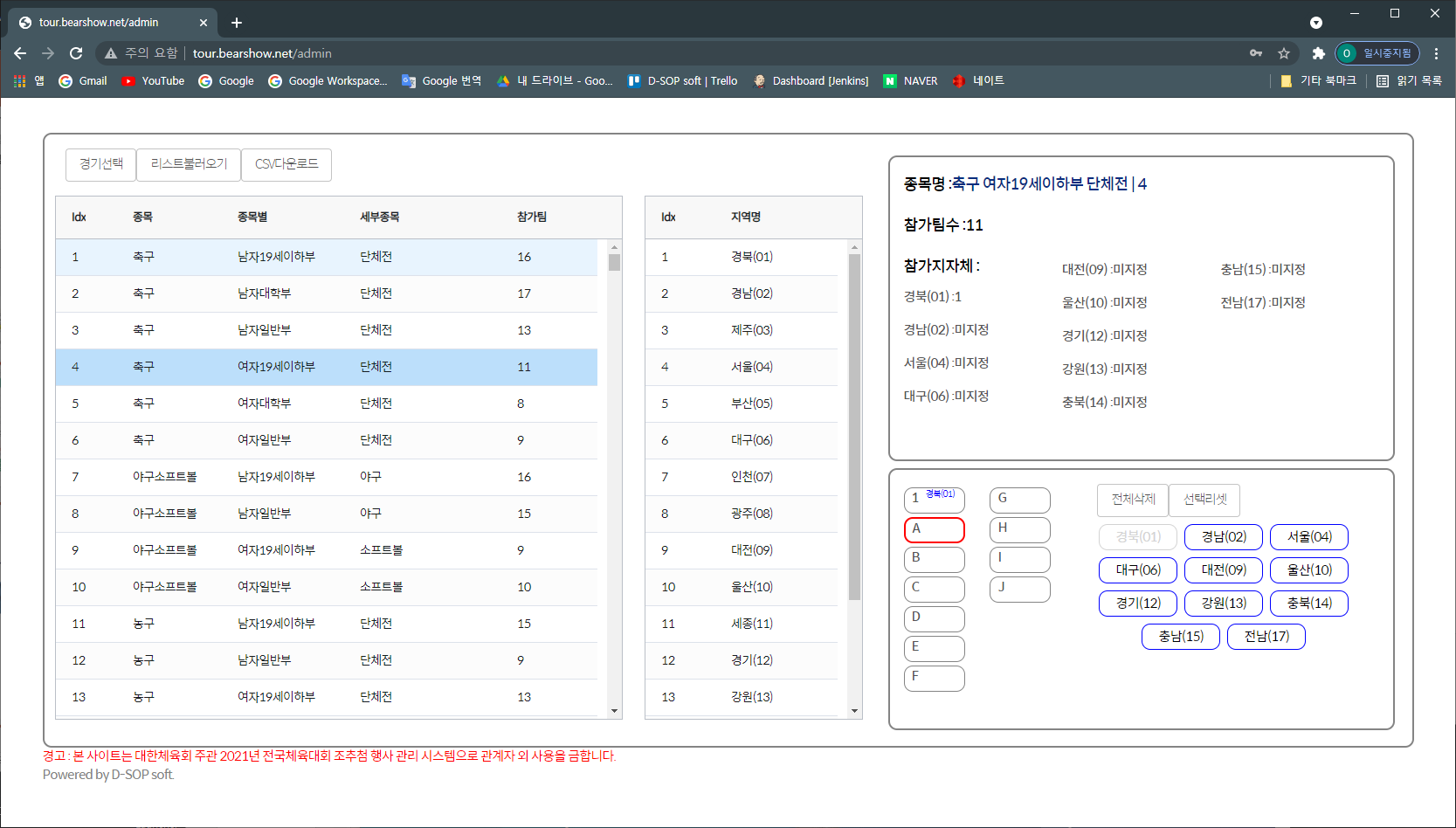Select region 세종(11) in region list
1456x828 pixels.
point(742,624)
